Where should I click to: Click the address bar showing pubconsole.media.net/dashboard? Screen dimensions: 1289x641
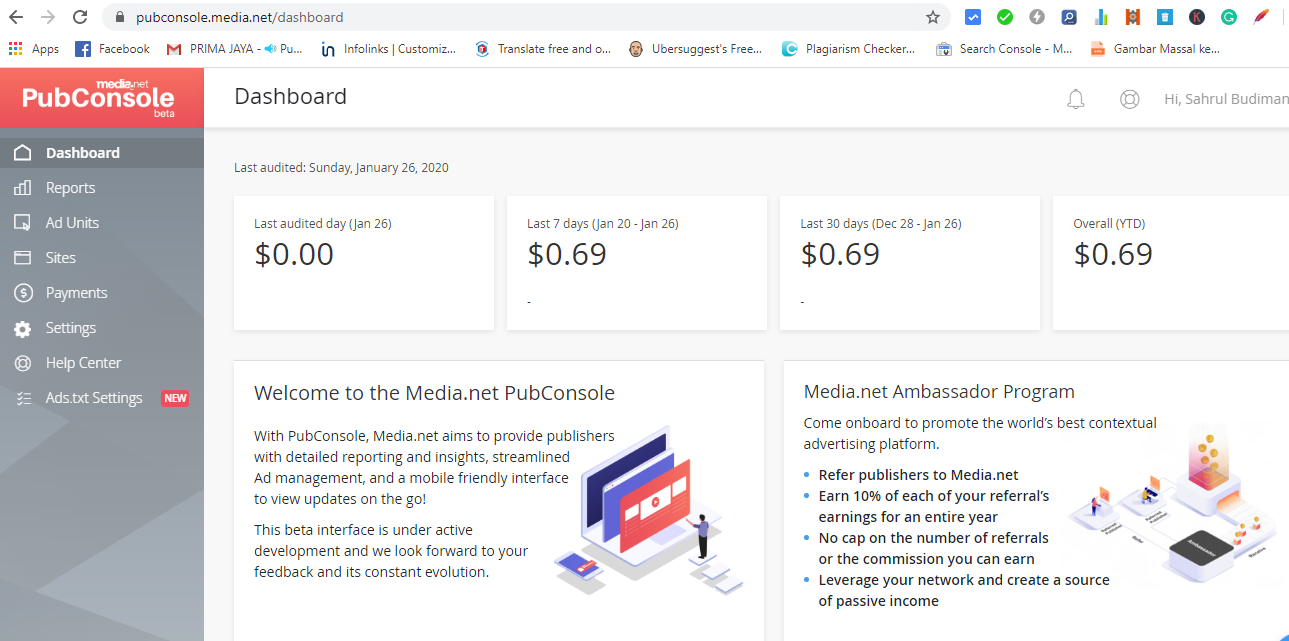pos(527,17)
